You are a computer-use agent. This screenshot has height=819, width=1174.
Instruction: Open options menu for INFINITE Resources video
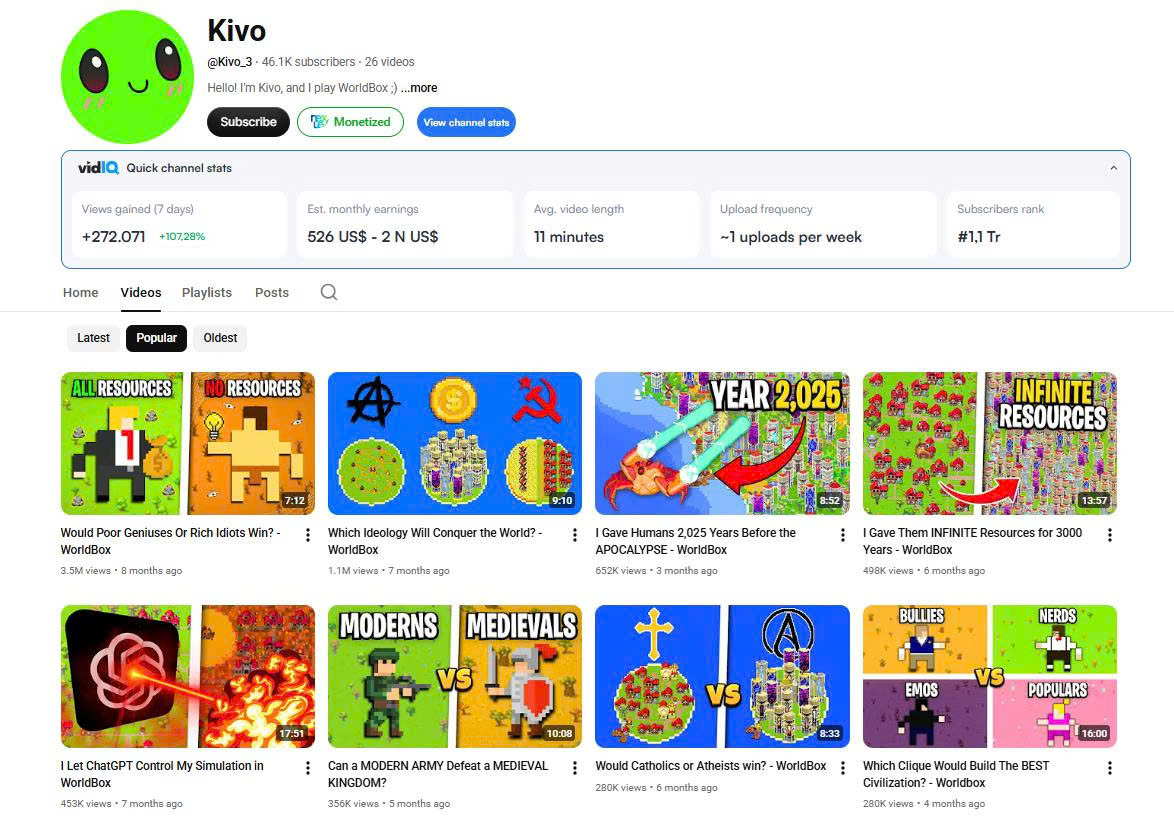(1110, 535)
